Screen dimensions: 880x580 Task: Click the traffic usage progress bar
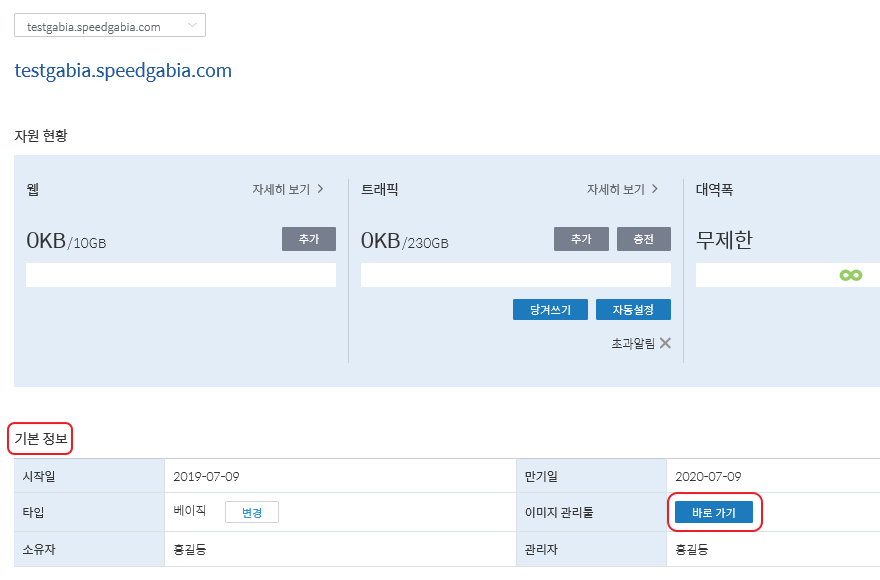click(x=516, y=275)
